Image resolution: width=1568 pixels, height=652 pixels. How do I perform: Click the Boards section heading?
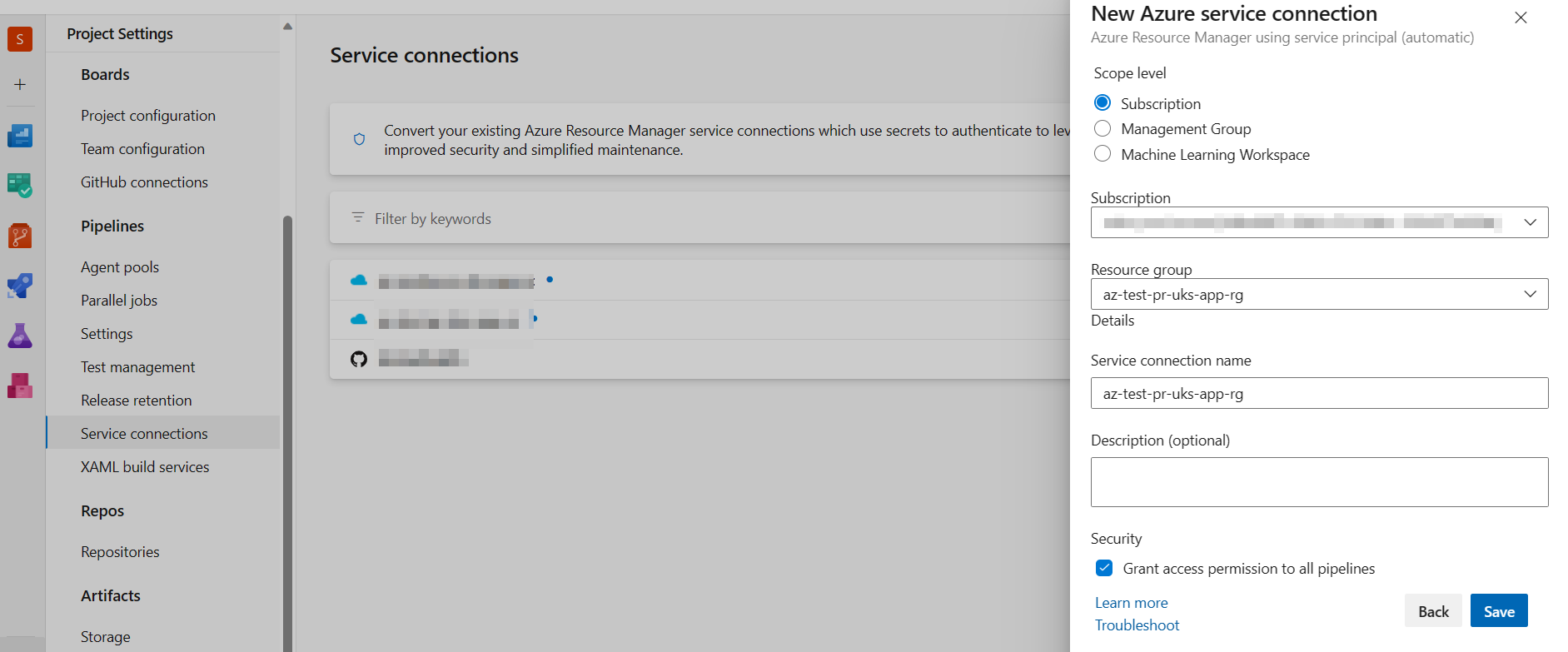(105, 75)
